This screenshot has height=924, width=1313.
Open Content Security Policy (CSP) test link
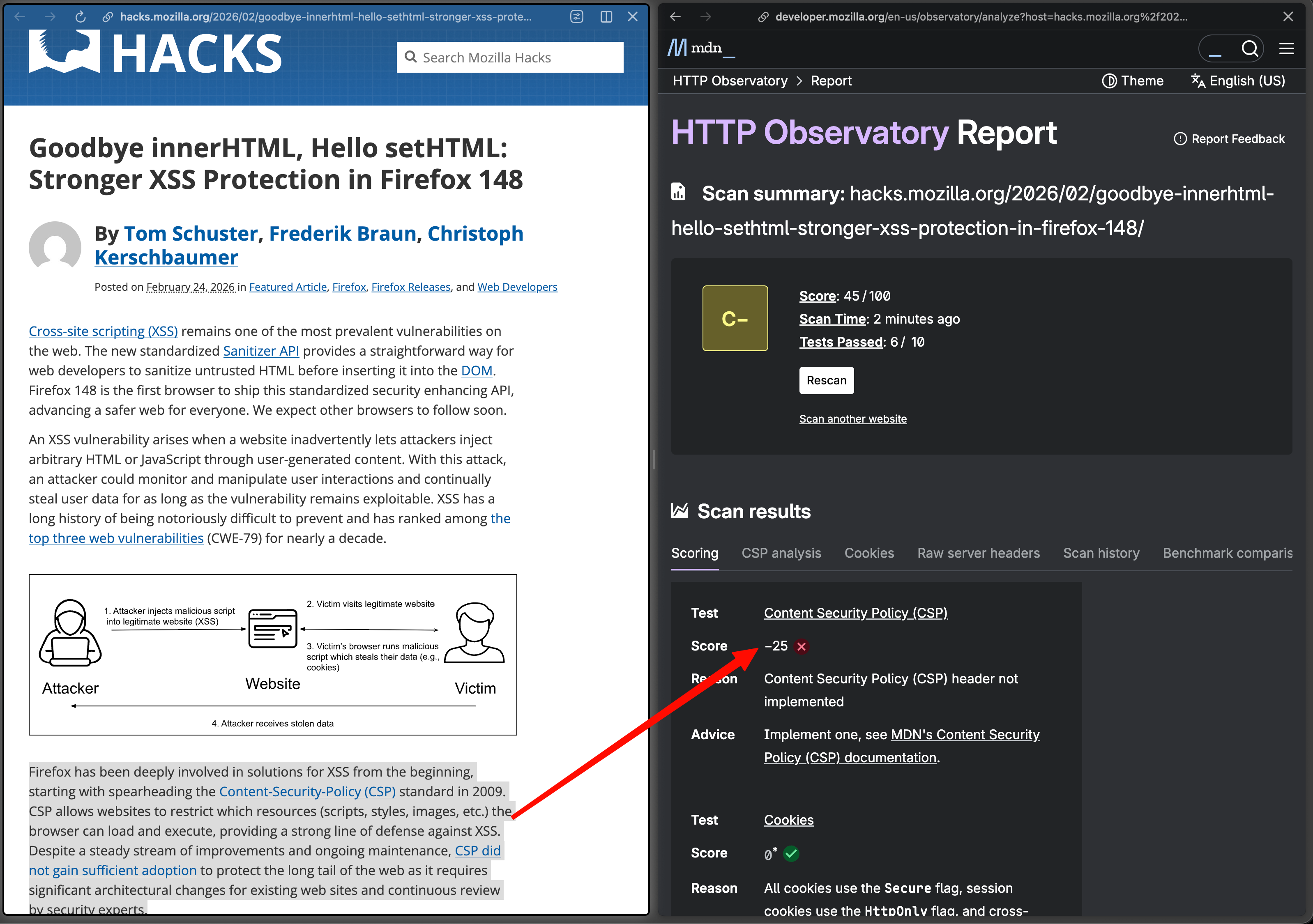click(x=855, y=612)
